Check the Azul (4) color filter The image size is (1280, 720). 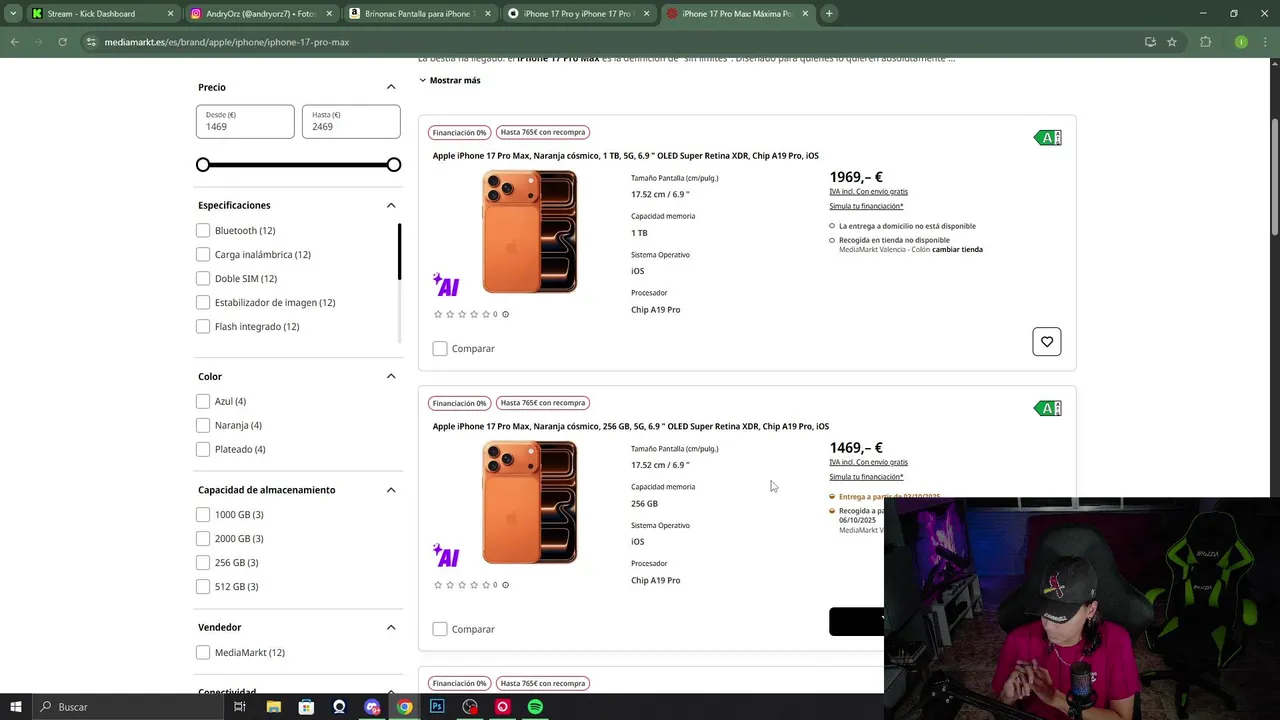point(203,401)
